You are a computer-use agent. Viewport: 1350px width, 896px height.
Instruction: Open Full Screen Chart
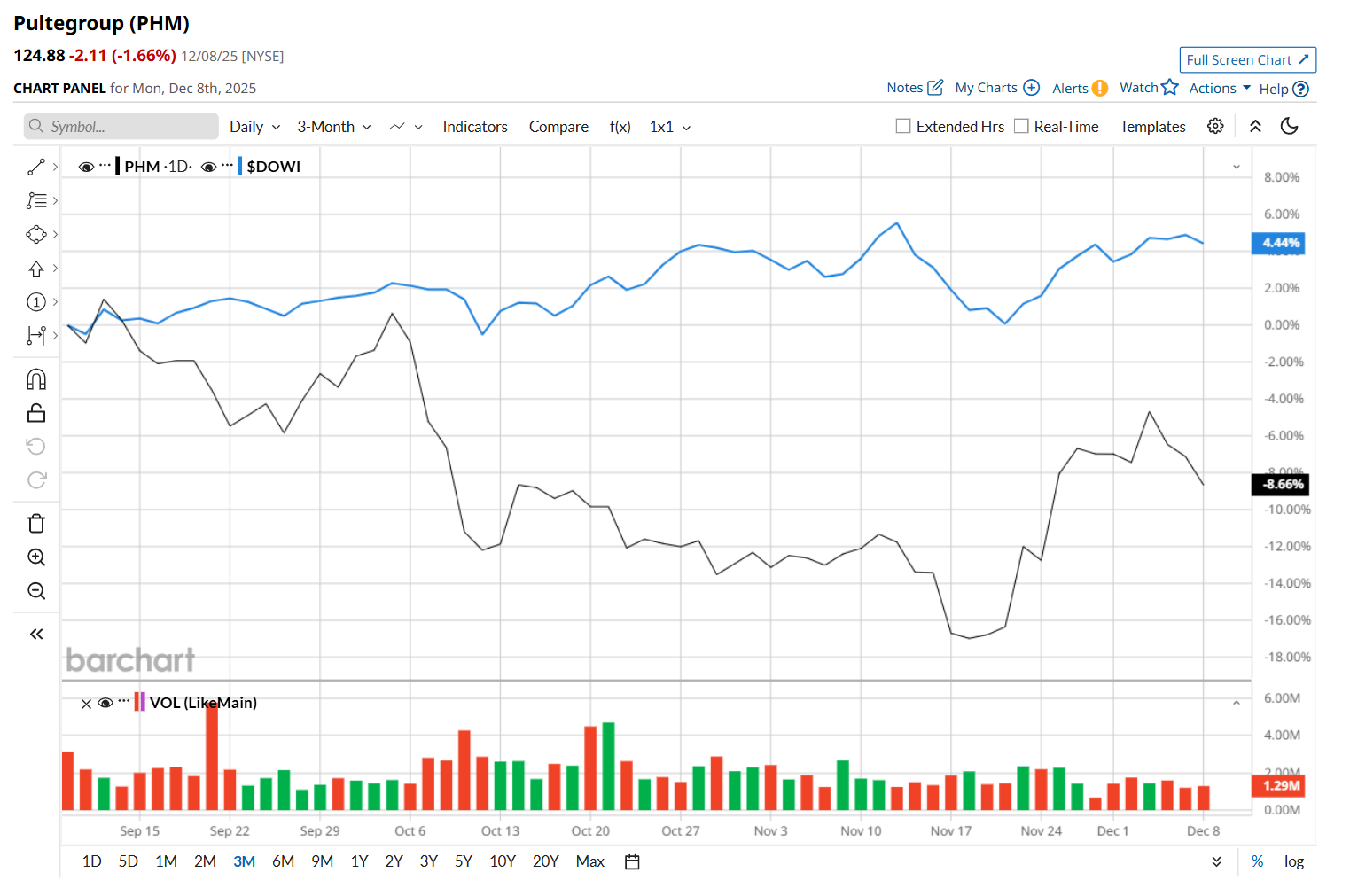coord(1247,59)
